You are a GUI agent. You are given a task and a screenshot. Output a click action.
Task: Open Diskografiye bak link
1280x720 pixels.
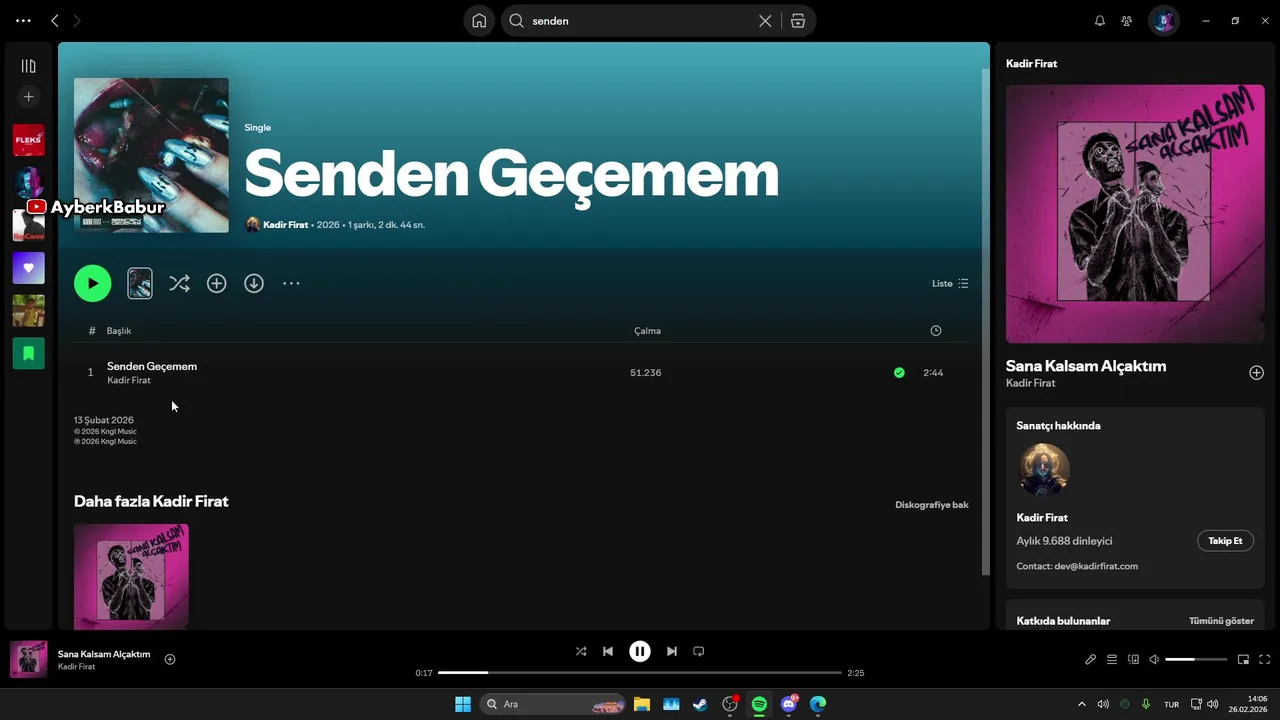(932, 505)
